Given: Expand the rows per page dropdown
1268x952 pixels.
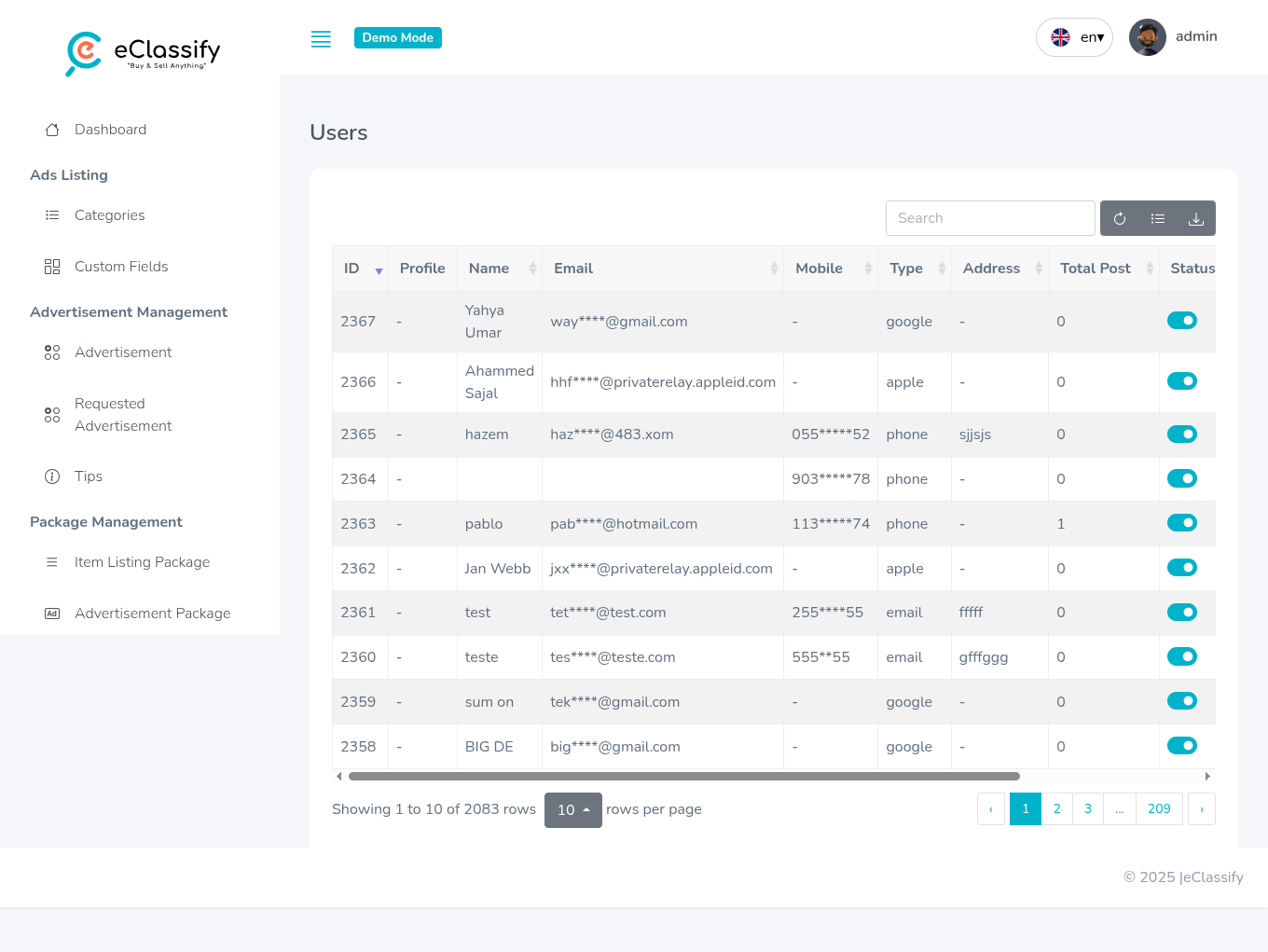Looking at the screenshot, I should click(x=572, y=809).
